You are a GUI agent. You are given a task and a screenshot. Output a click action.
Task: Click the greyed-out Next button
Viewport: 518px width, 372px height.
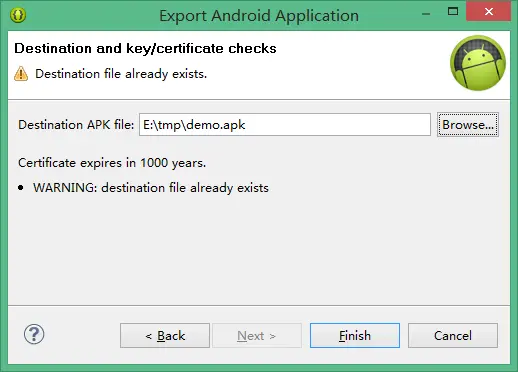coord(257,335)
